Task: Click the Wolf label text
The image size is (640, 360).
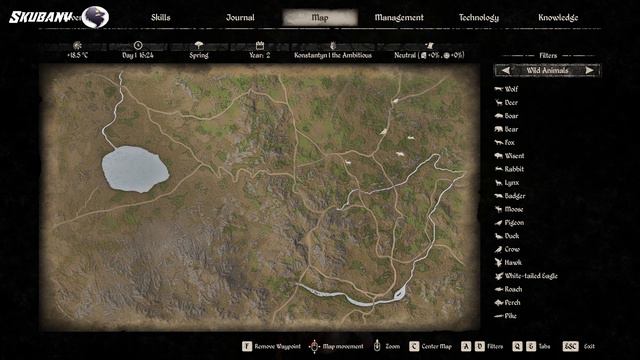Action: [511, 89]
